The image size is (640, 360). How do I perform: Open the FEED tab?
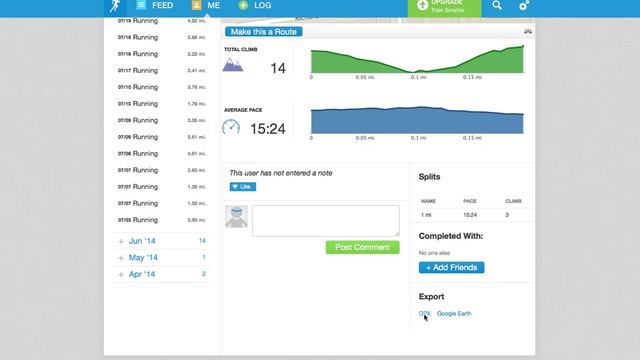pos(155,5)
